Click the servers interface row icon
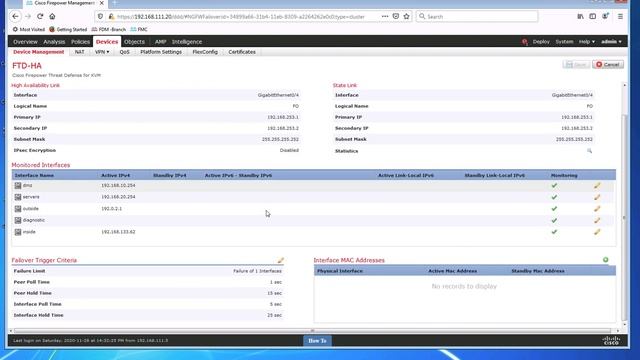This screenshot has height=360, width=640. (x=18, y=197)
